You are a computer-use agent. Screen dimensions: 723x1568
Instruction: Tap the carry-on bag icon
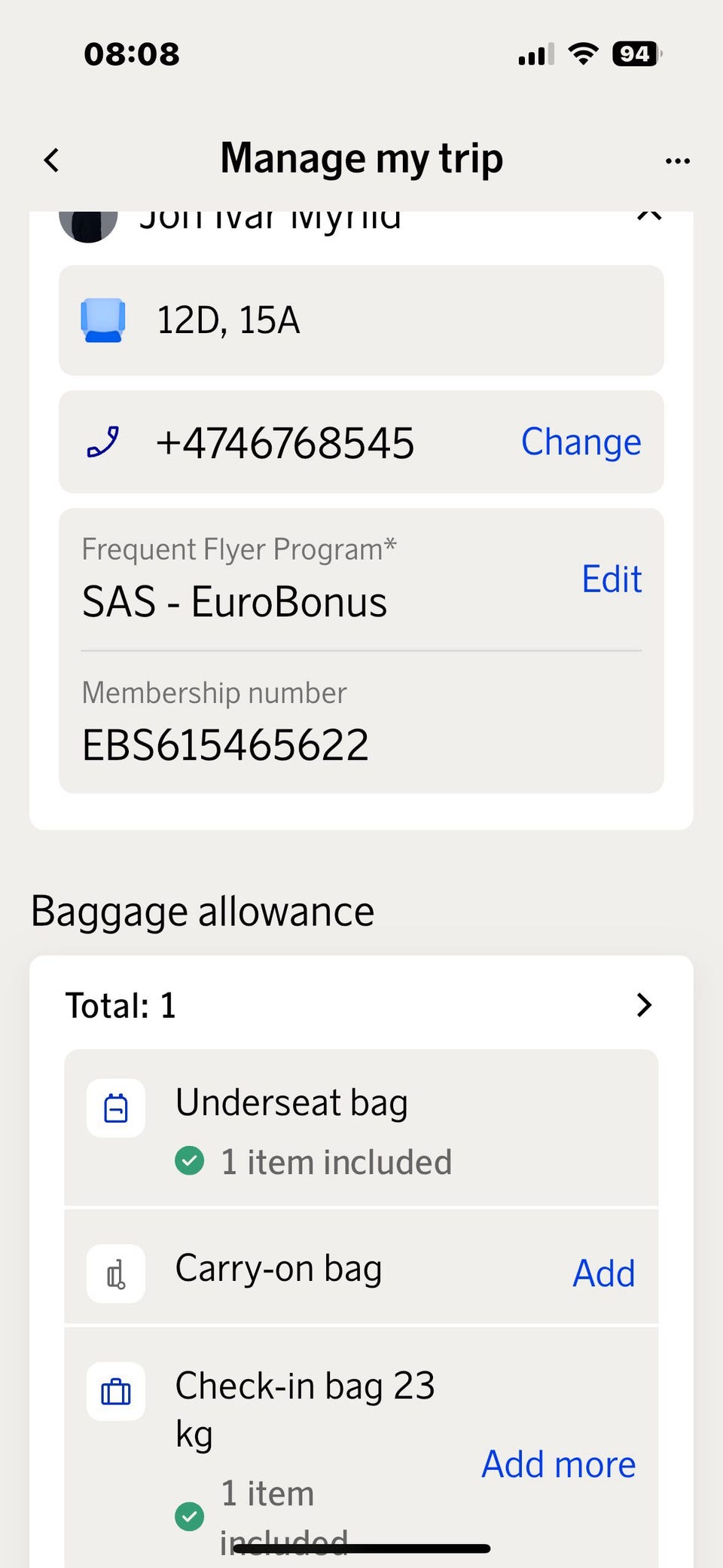point(116,1274)
